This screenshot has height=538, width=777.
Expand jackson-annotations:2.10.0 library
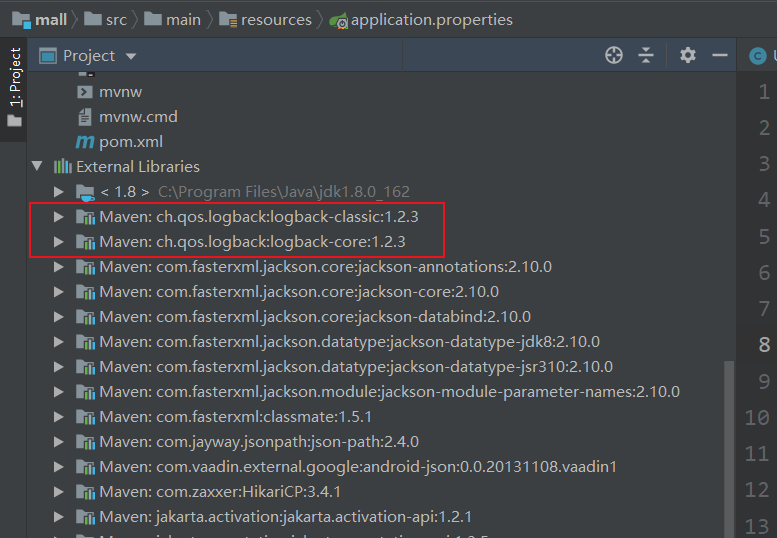[x=58, y=267]
